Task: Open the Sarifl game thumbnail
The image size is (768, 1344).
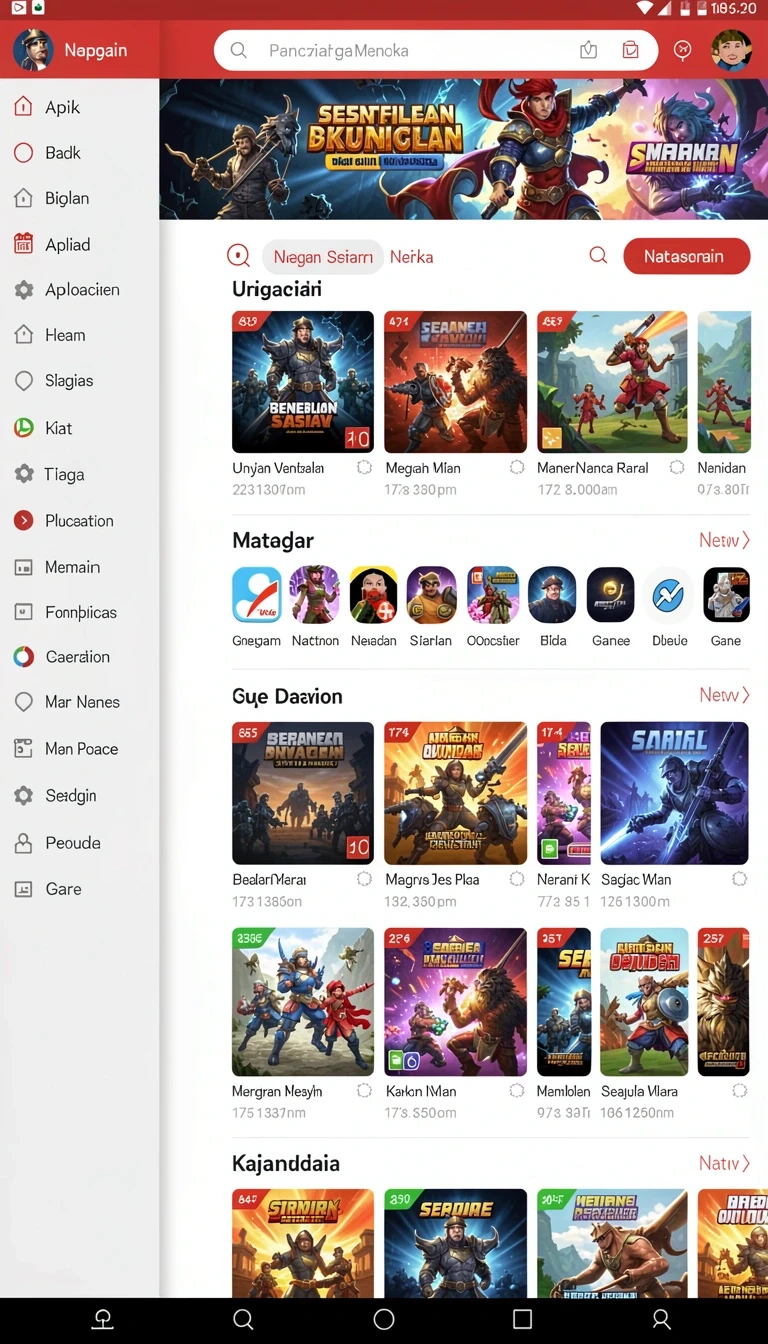Action: tap(674, 793)
